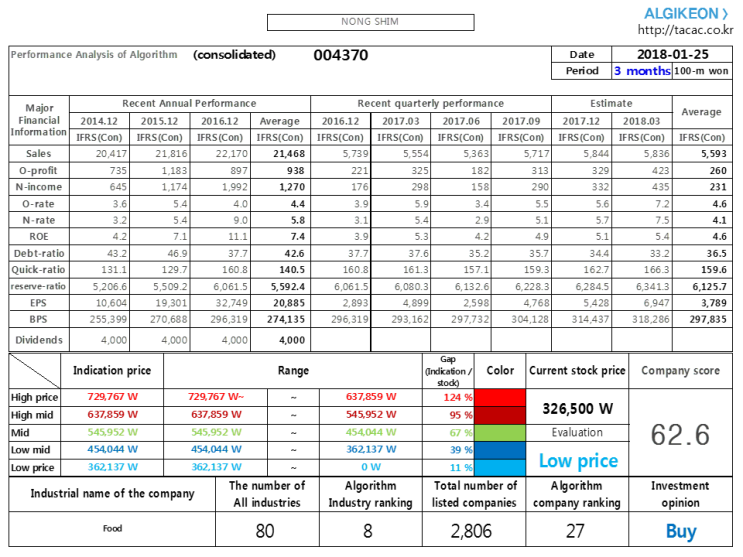Select the Recent Annual Performance header
743x557 pixels.
click(189, 103)
